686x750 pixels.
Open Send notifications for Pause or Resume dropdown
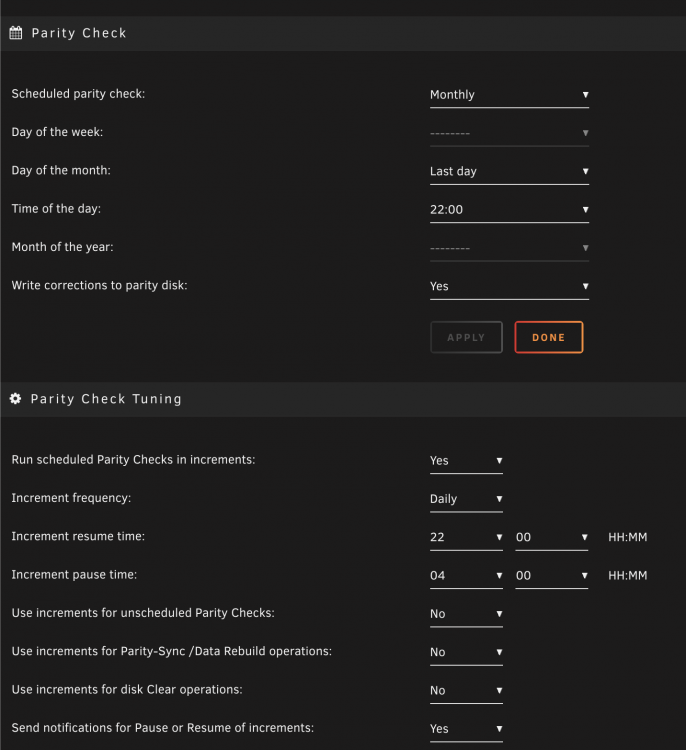(x=466, y=728)
